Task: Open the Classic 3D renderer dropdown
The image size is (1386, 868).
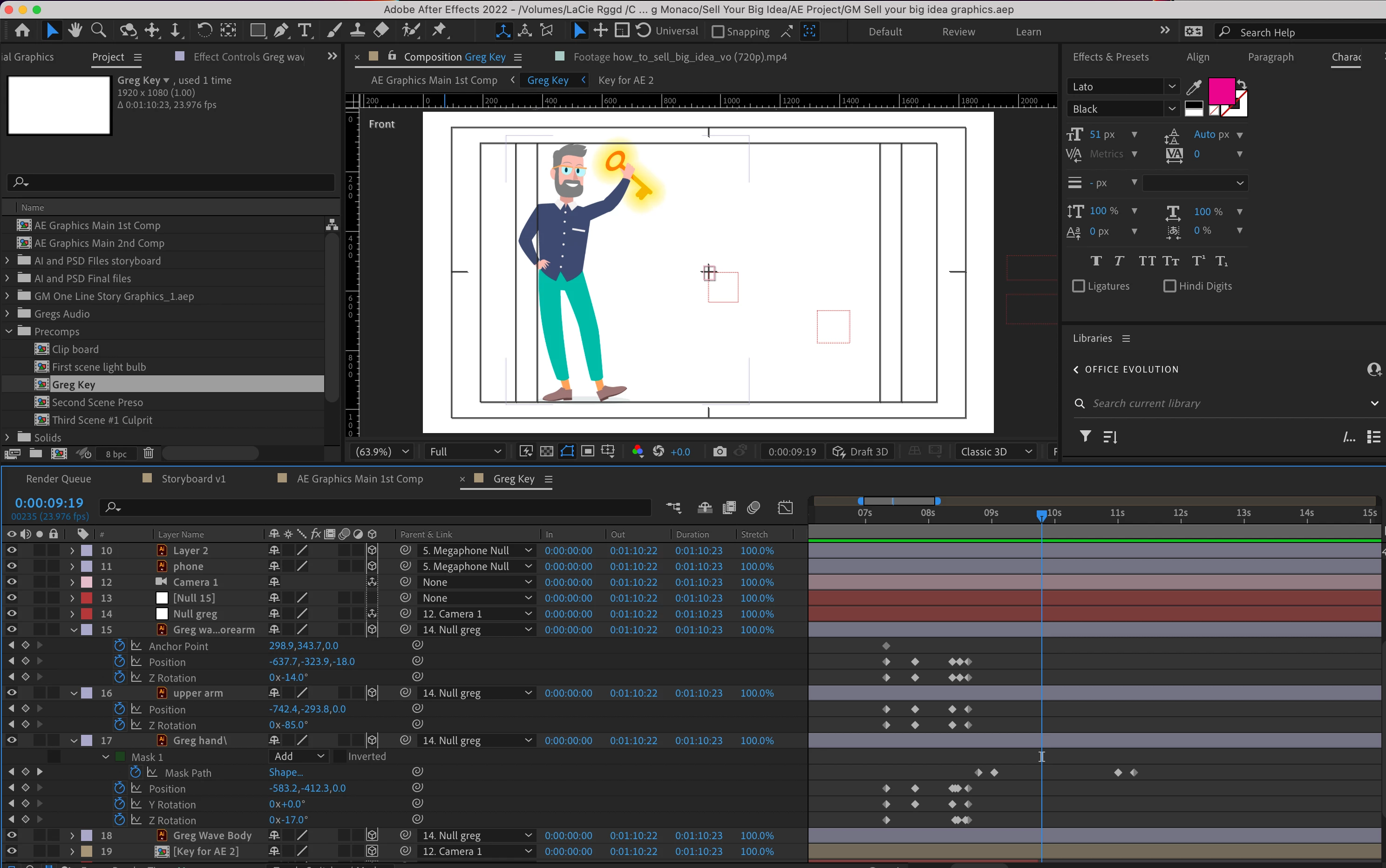Action: [x=996, y=452]
